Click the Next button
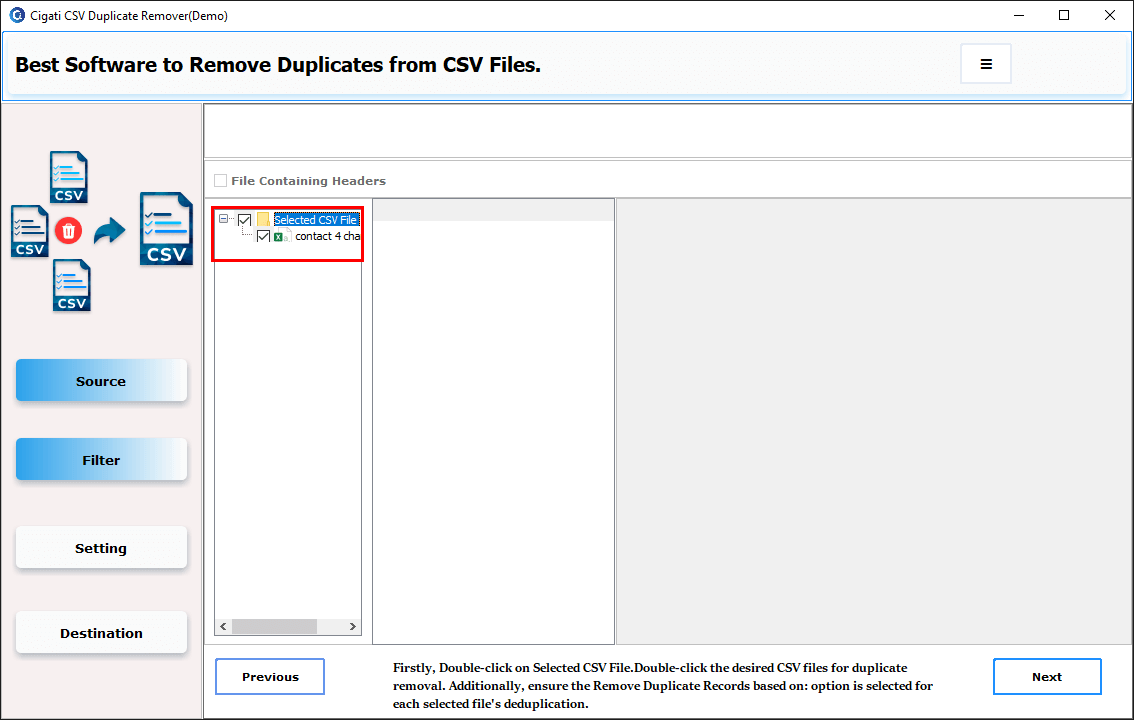The image size is (1134, 720). [x=1047, y=677]
